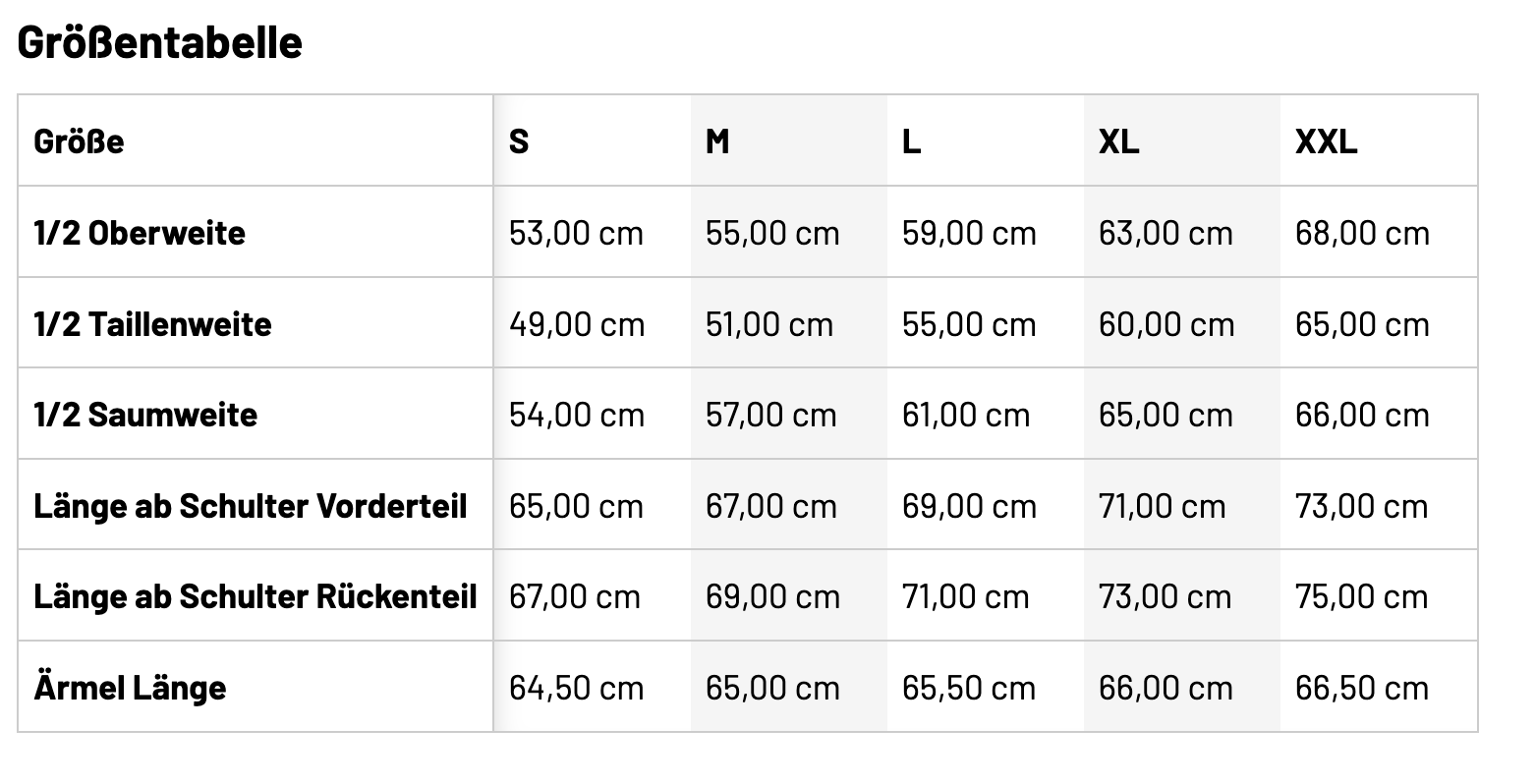Click the Länge ab Schulter Vorderteil label
The width and height of the screenshot is (1535, 784).
[251, 506]
